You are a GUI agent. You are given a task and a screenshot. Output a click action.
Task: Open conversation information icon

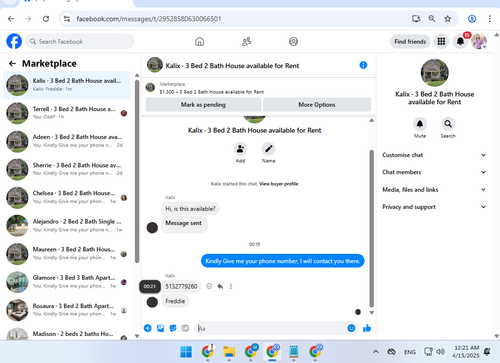click(363, 65)
